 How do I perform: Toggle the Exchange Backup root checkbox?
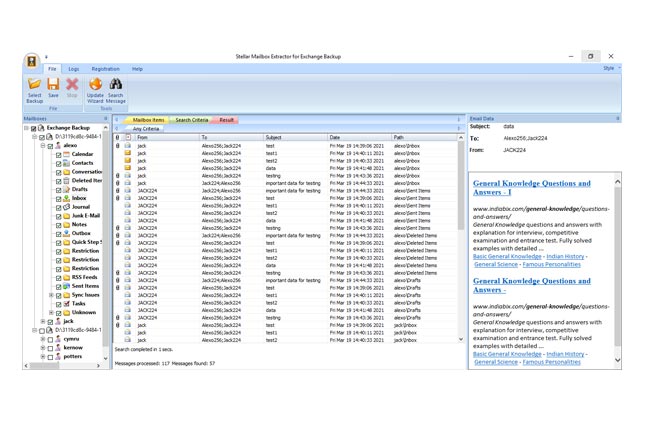click(x=34, y=128)
